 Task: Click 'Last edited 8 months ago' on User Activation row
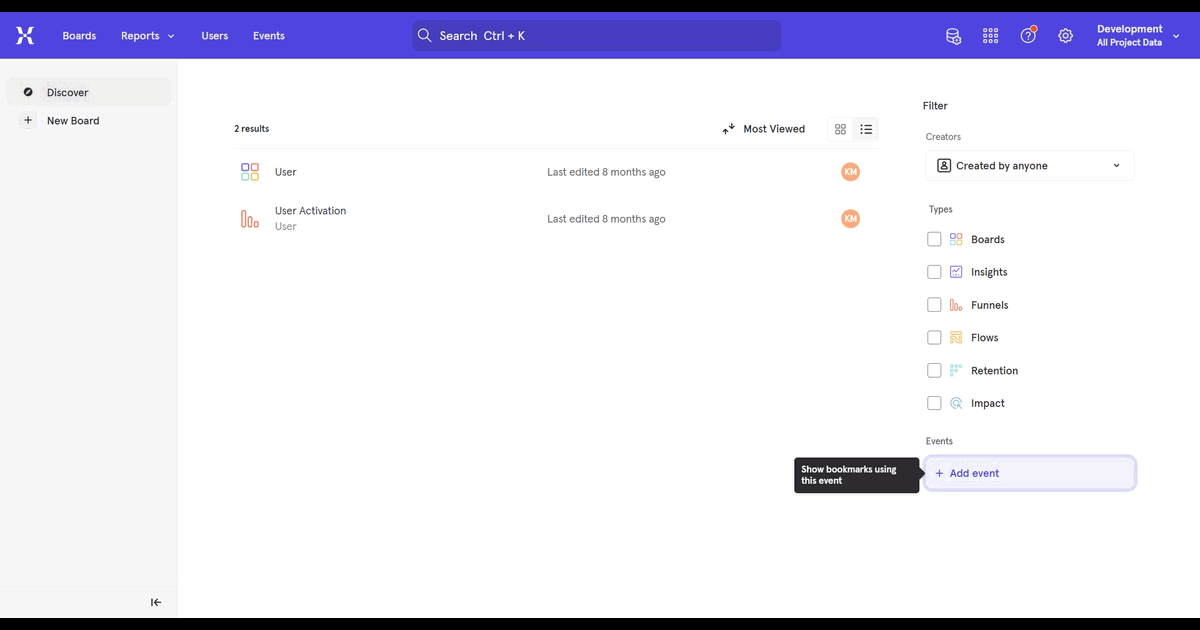pyautogui.click(x=606, y=219)
